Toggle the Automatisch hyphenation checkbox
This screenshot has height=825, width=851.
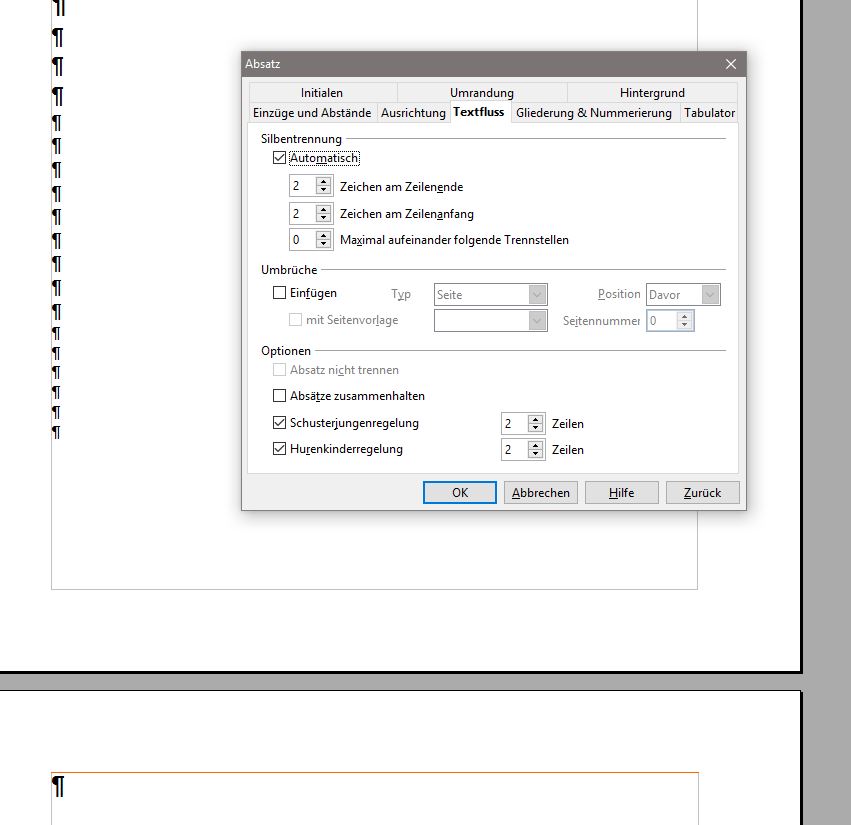pyautogui.click(x=279, y=158)
